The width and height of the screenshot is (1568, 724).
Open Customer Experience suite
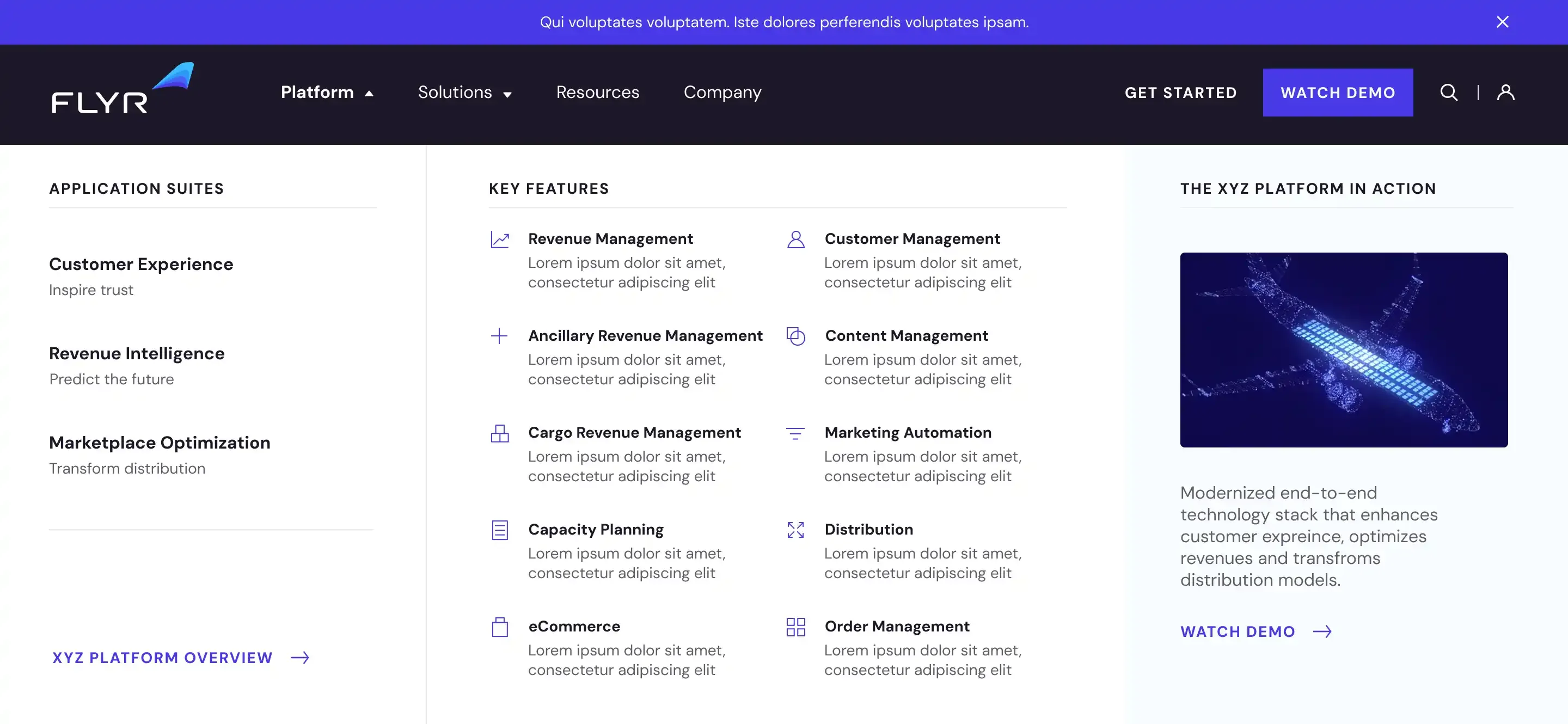point(141,264)
